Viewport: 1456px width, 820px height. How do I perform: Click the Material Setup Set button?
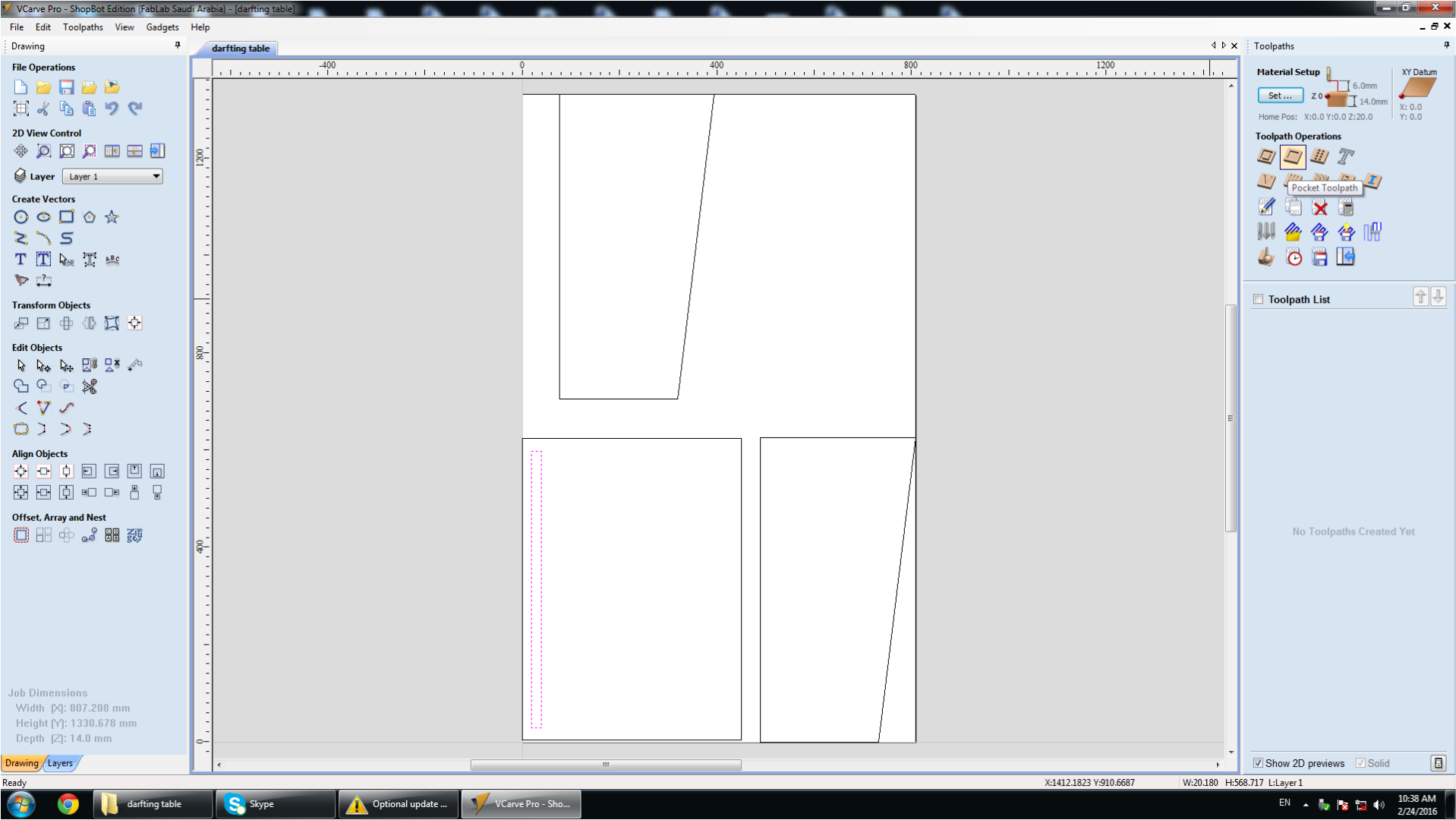pyautogui.click(x=1280, y=96)
